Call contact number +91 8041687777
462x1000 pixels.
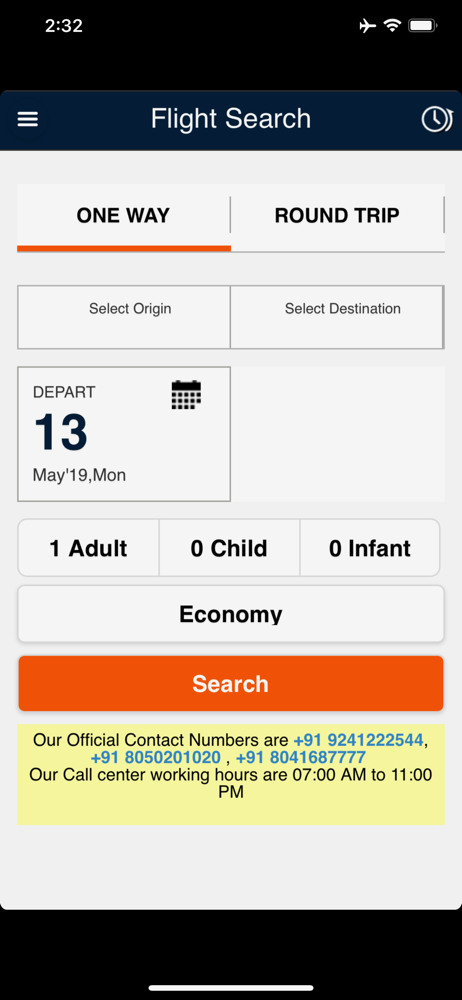[301, 758]
